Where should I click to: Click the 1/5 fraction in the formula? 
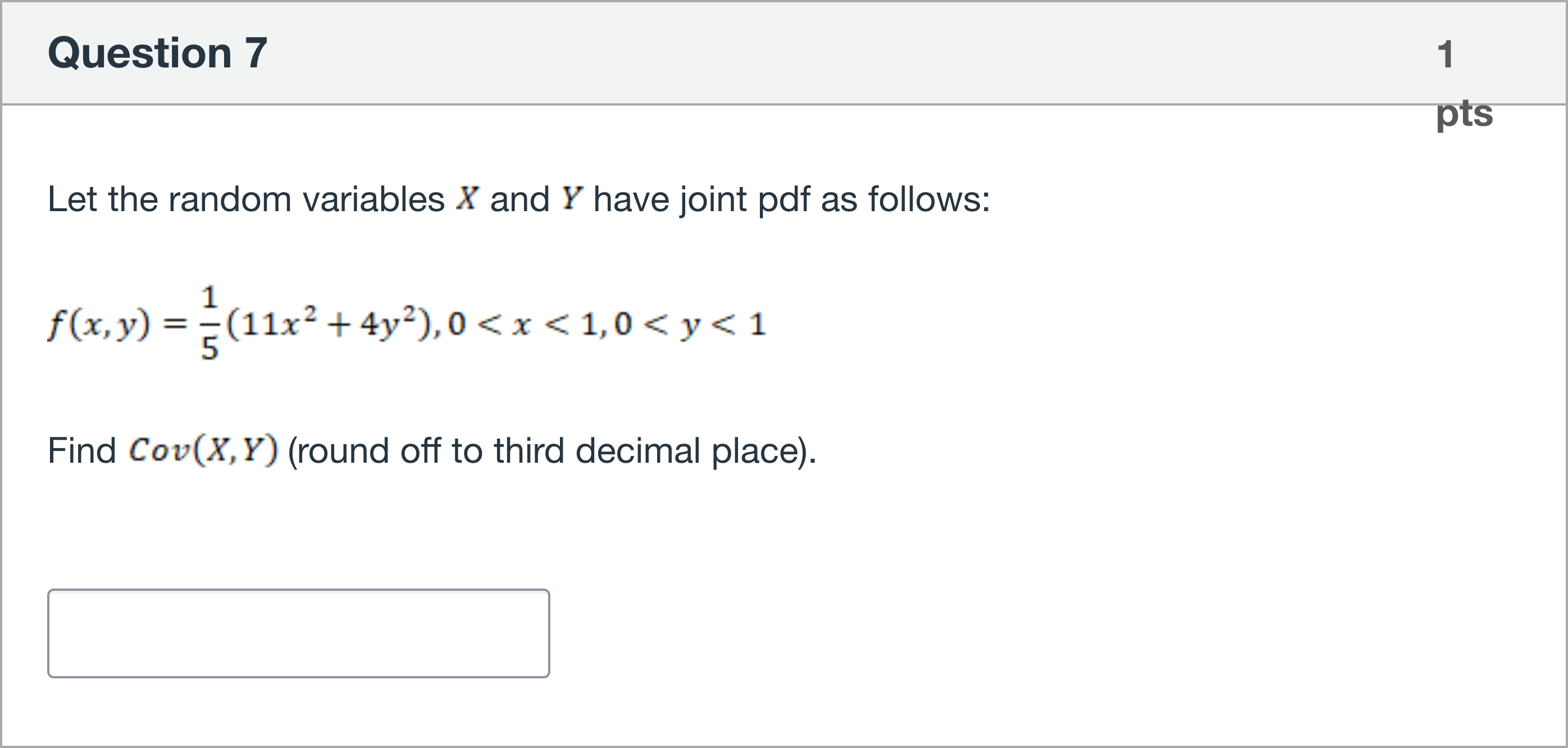(209, 324)
